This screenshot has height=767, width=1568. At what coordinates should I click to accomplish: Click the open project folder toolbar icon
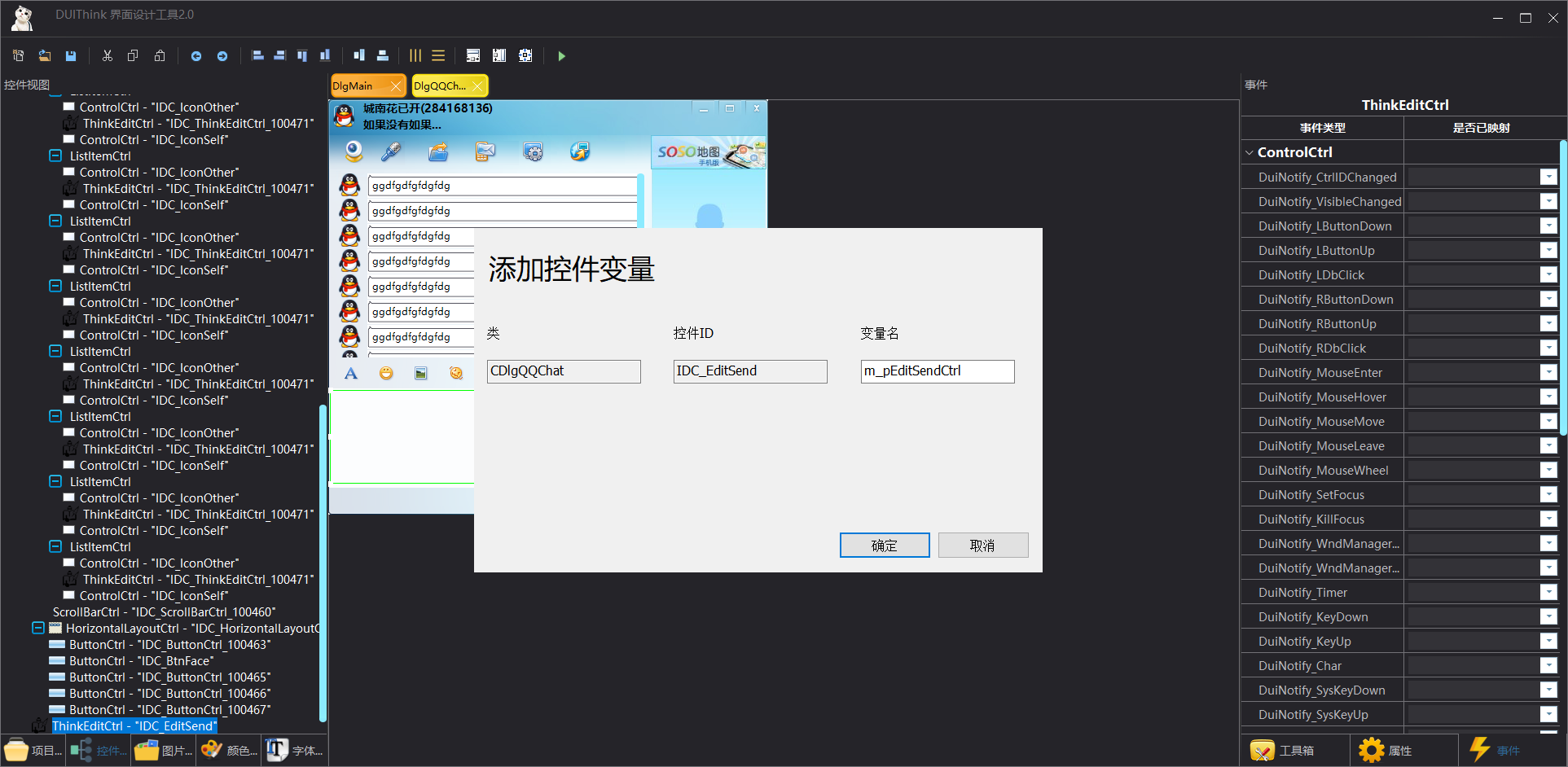[45, 56]
